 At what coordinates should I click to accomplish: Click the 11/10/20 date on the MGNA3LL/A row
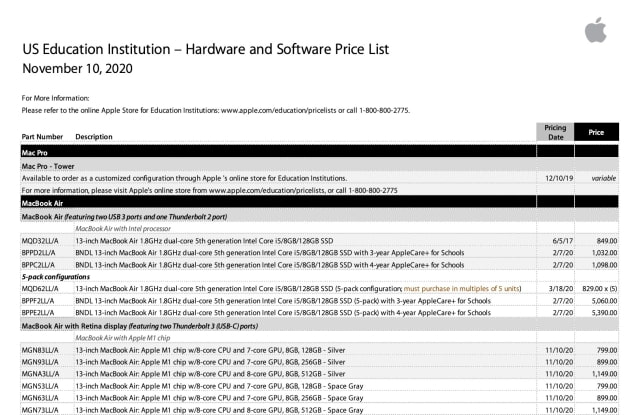[559, 374]
